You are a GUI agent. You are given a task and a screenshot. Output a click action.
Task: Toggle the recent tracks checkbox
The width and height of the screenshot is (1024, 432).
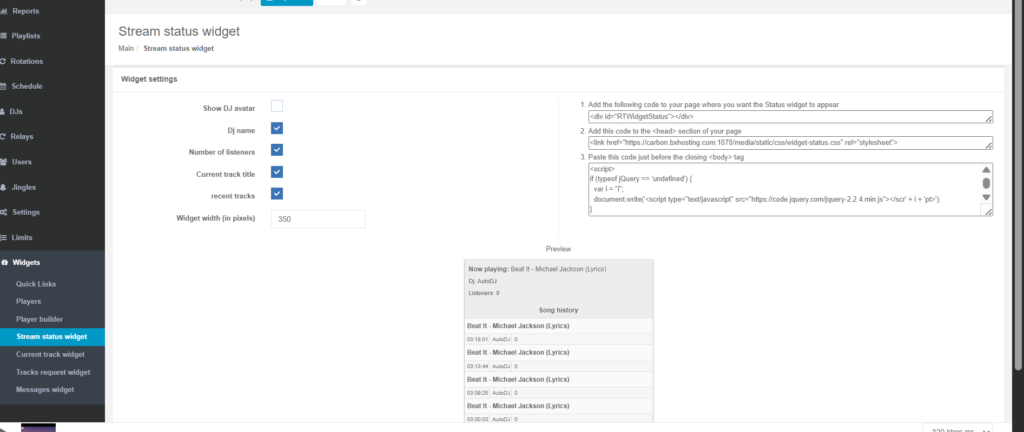[x=277, y=194]
